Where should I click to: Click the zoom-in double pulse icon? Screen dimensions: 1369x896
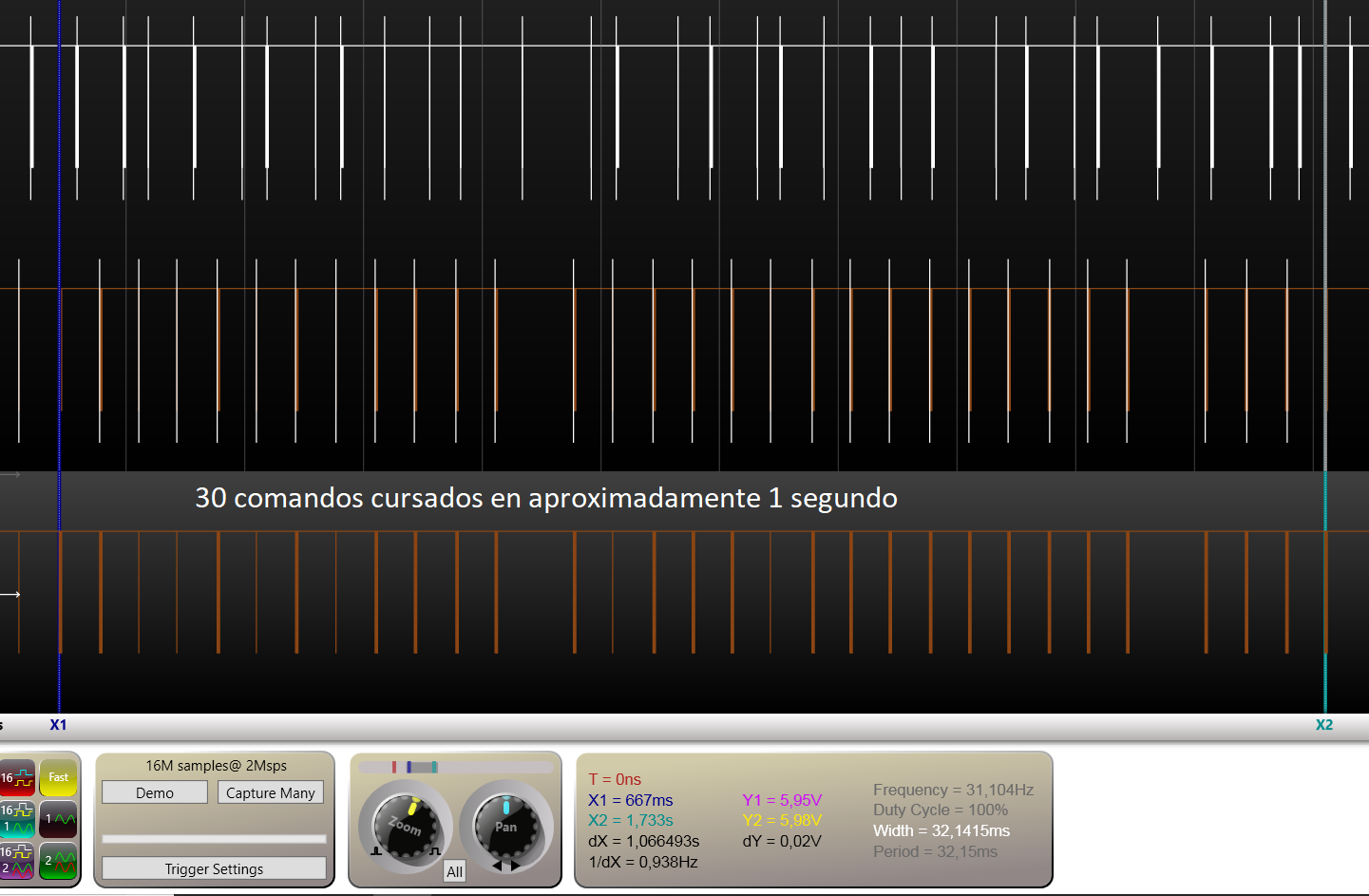pos(434,851)
